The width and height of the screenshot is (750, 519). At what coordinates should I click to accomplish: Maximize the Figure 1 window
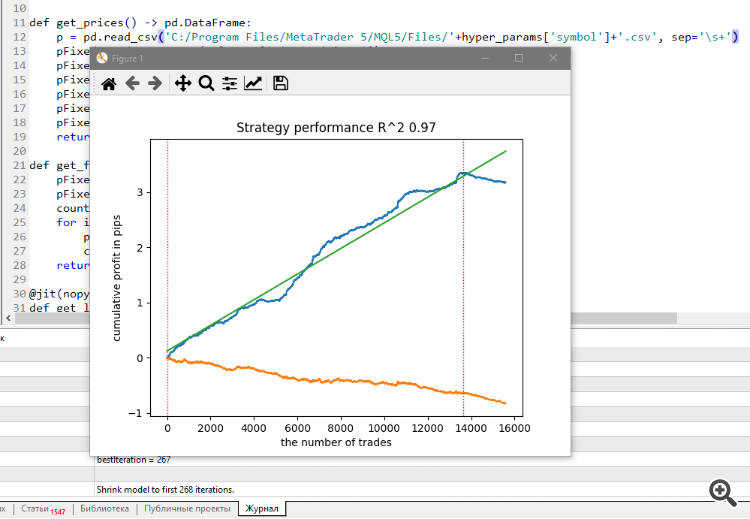519,58
